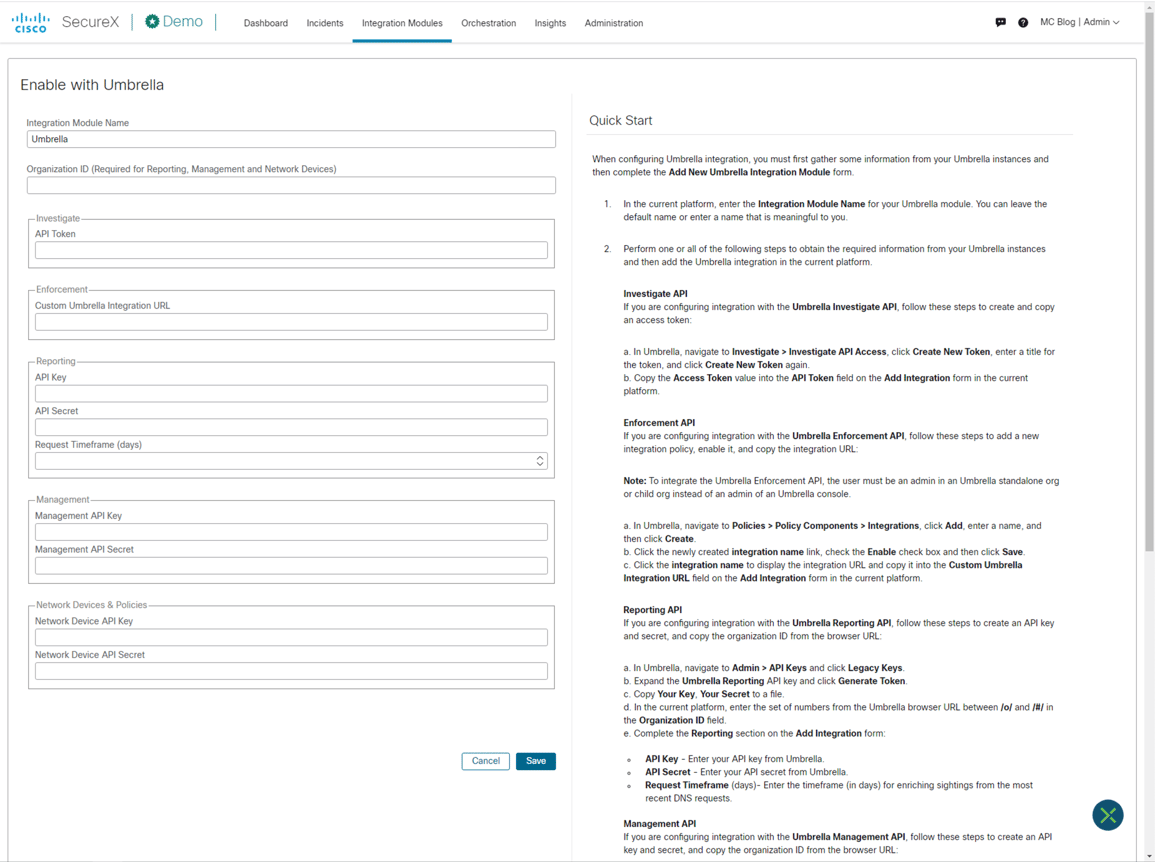Click the Quick Start heading
Viewport: 1155px width, 862px height.
(620, 120)
